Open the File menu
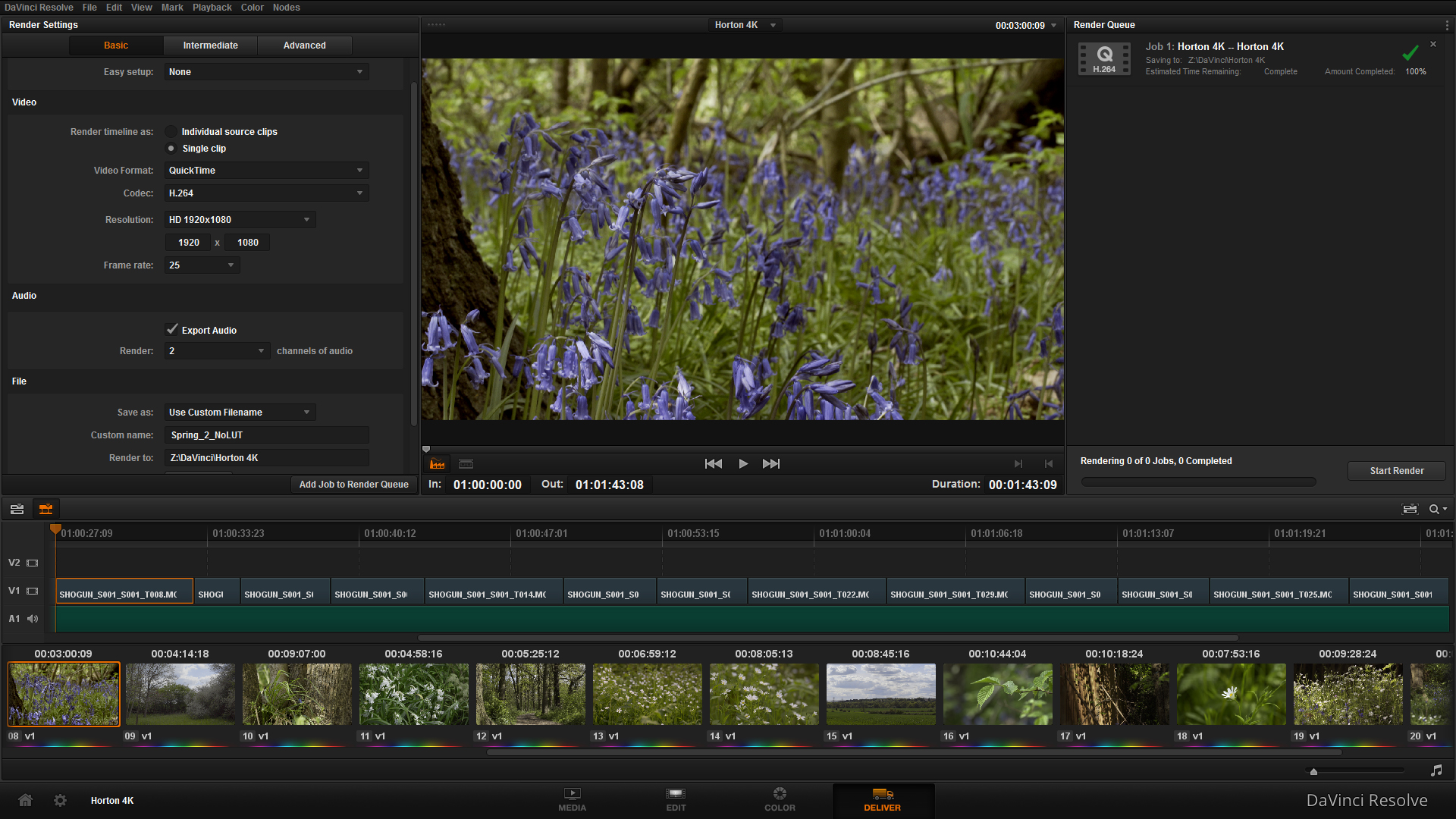The height and width of the screenshot is (819, 1456). point(89,8)
